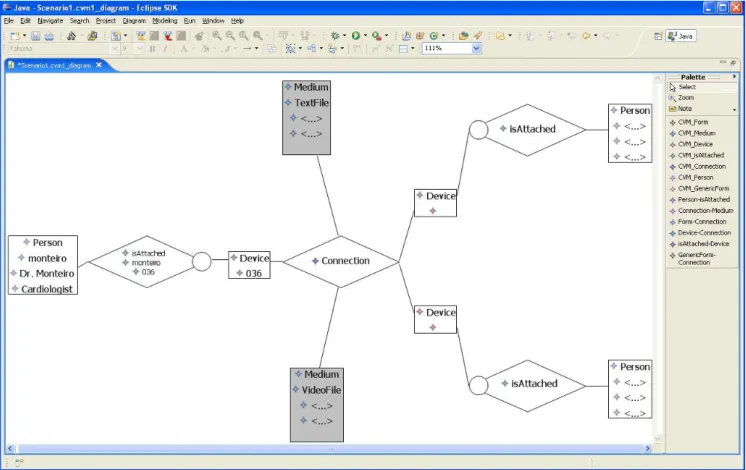Select CVM_Person palette entry

pos(702,177)
